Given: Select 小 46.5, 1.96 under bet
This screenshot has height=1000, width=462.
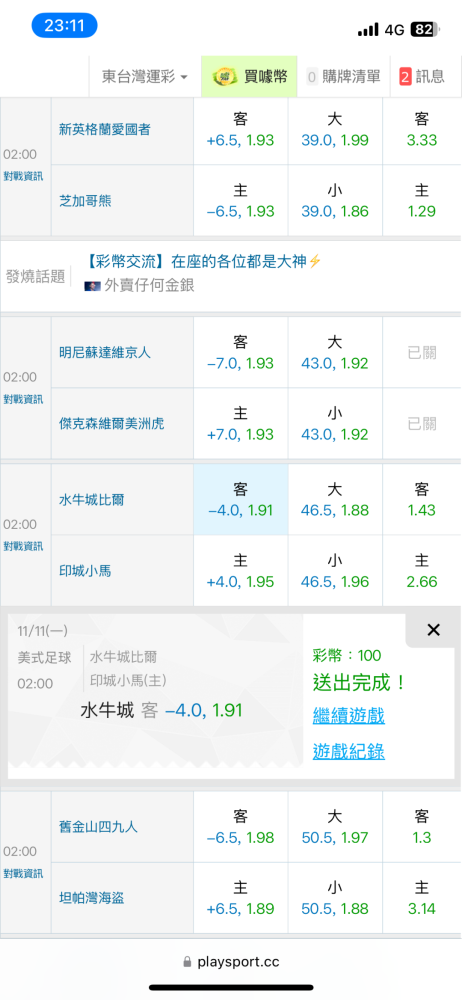Looking at the screenshot, I should 335,571.
